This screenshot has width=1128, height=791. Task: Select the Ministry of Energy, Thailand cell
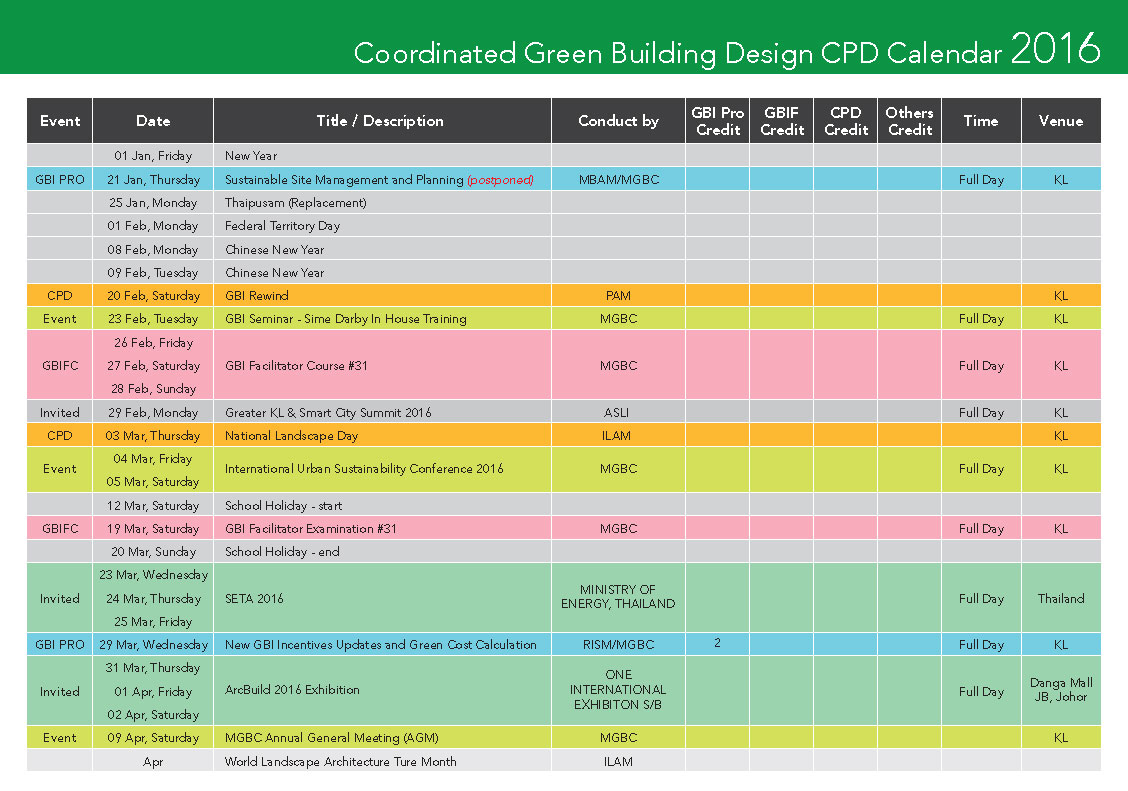point(618,597)
